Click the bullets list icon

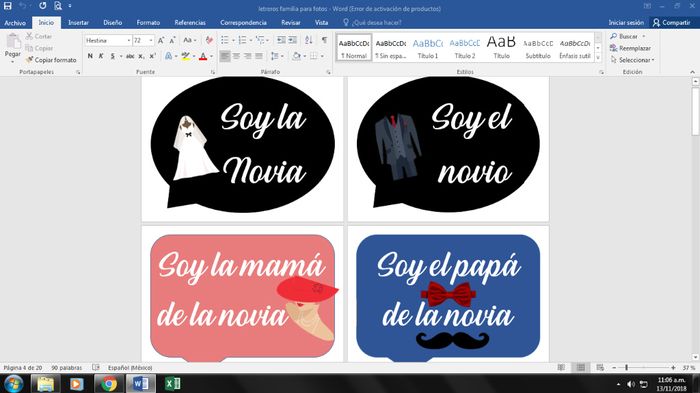point(225,40)
